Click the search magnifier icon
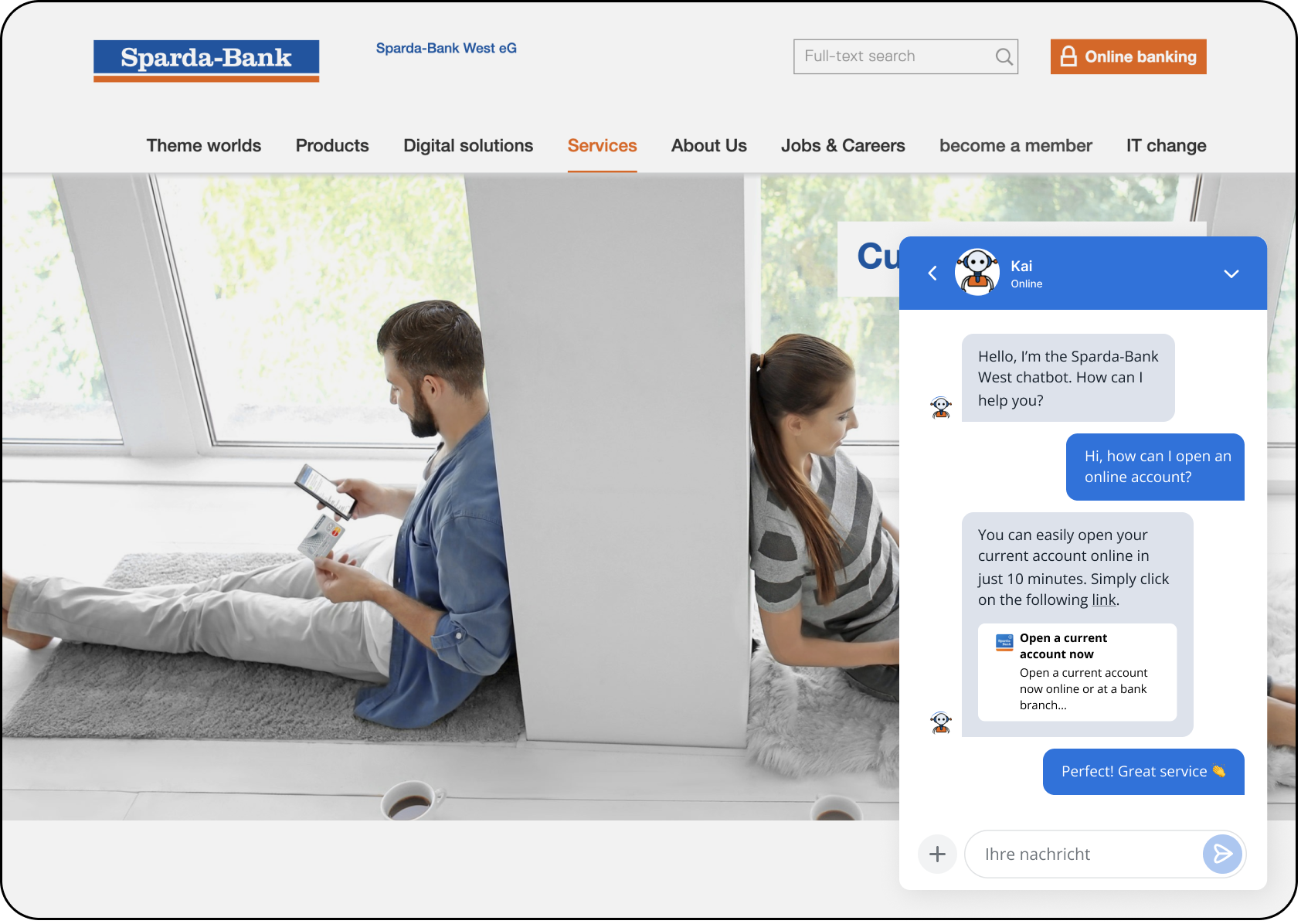Viewport: 1301px width, 924px height. [x=1004, y=57]
